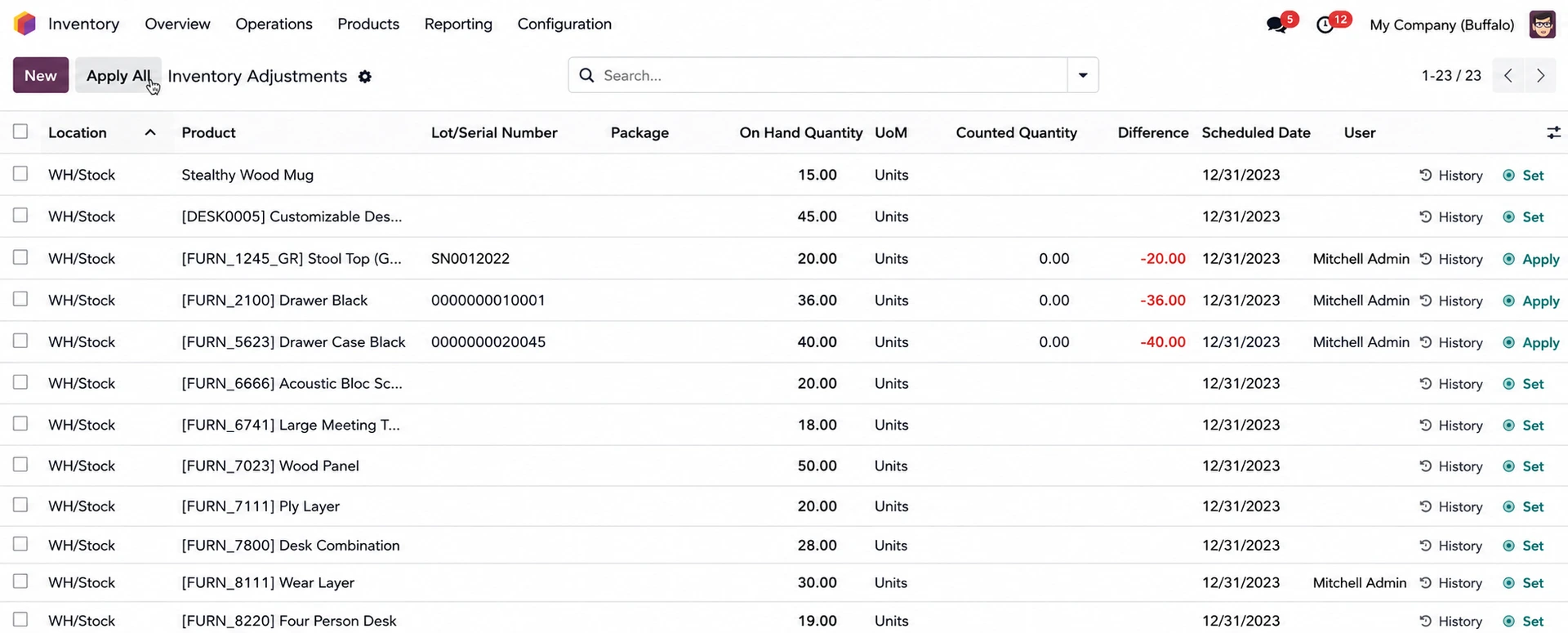Open the messages chat icon
This screenshot has height=633, width=1568.
pyautogui.click(x=1276, y=25)
